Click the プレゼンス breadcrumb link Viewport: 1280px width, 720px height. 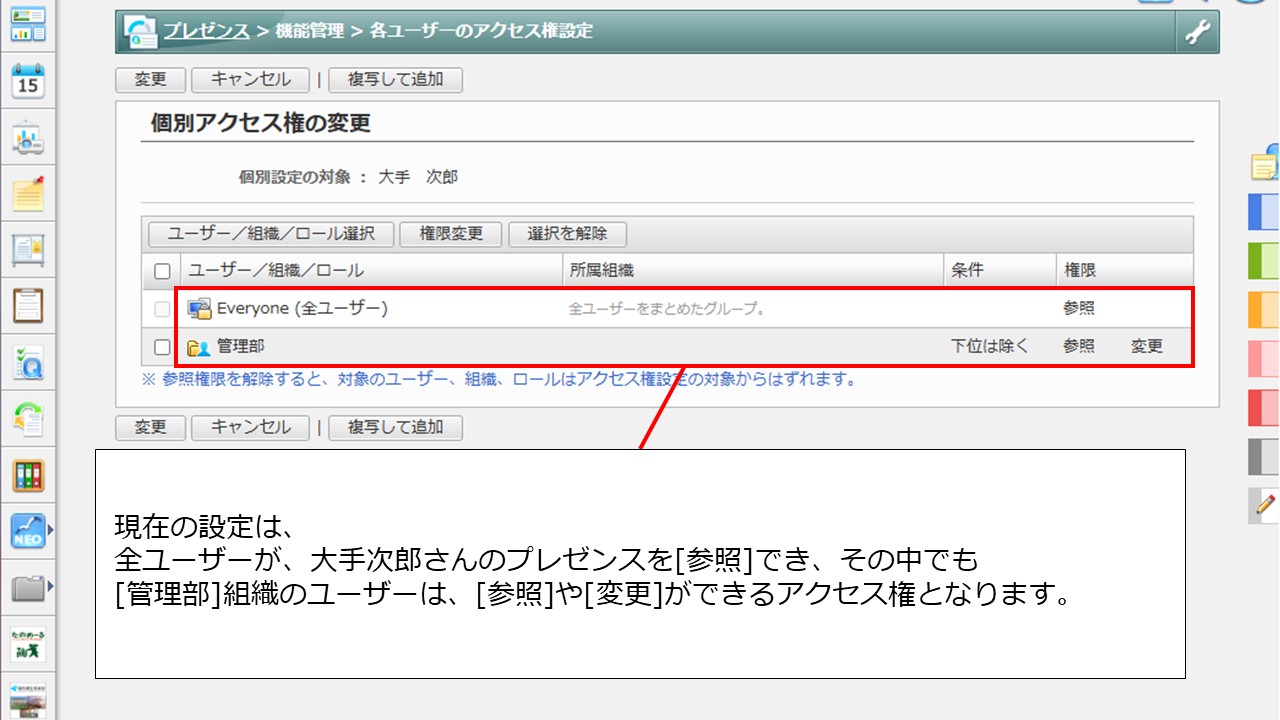(206, 31)
